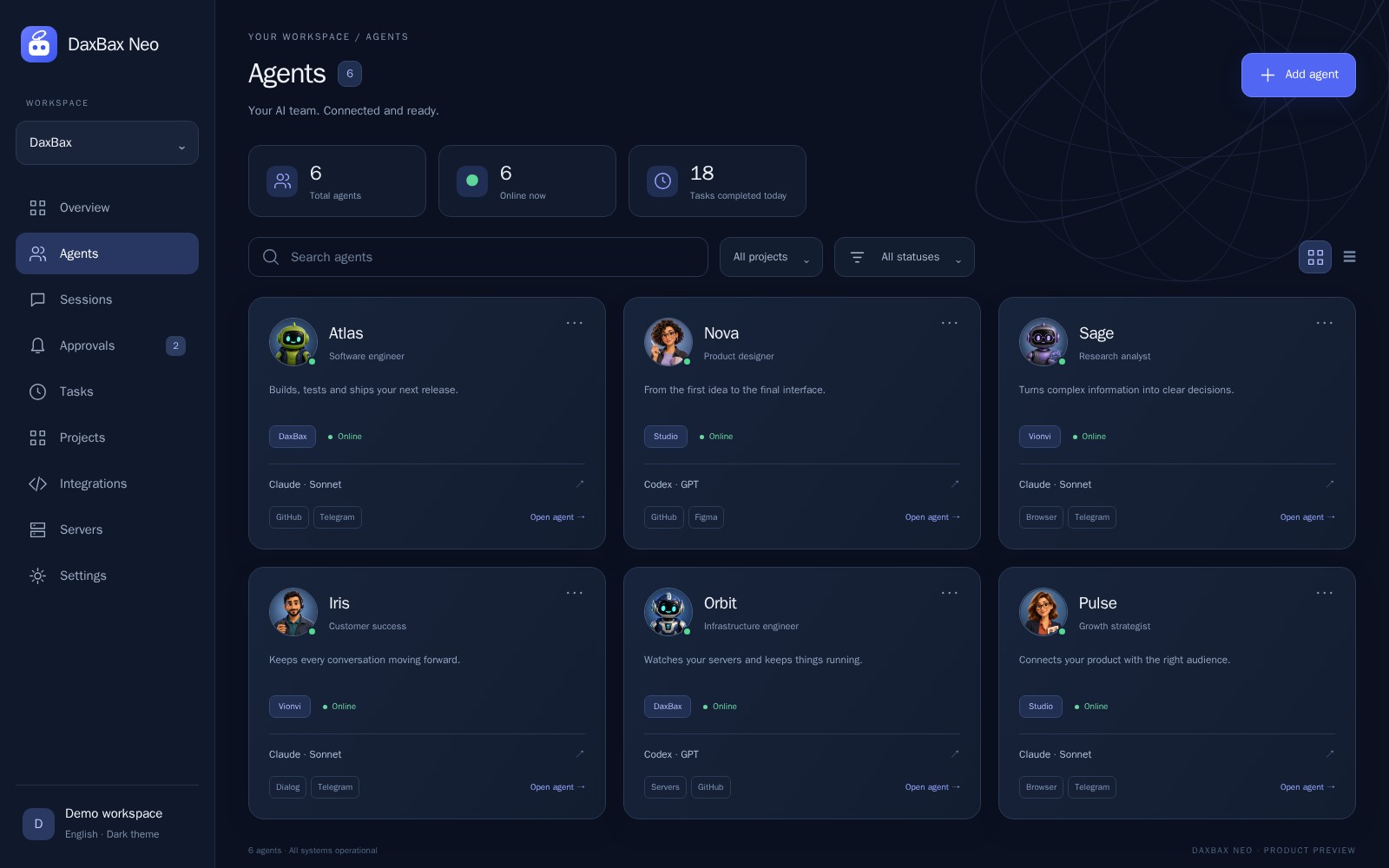This screenshot has width=1389, height=868.
Task: Open Approvals with 2 pending
Action: [x=107, y=345]
